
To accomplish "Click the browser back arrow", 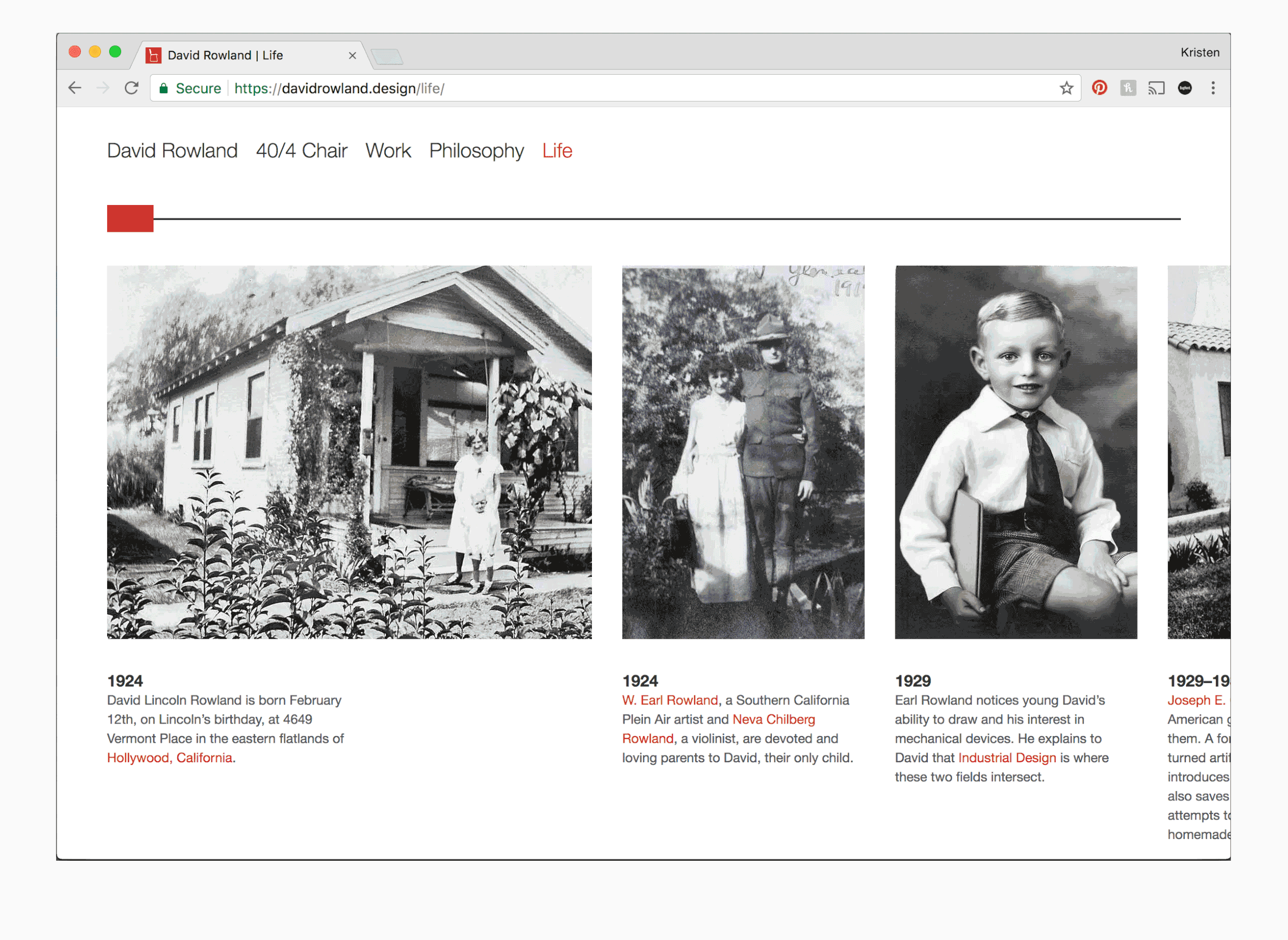I will tap(75, 88).
